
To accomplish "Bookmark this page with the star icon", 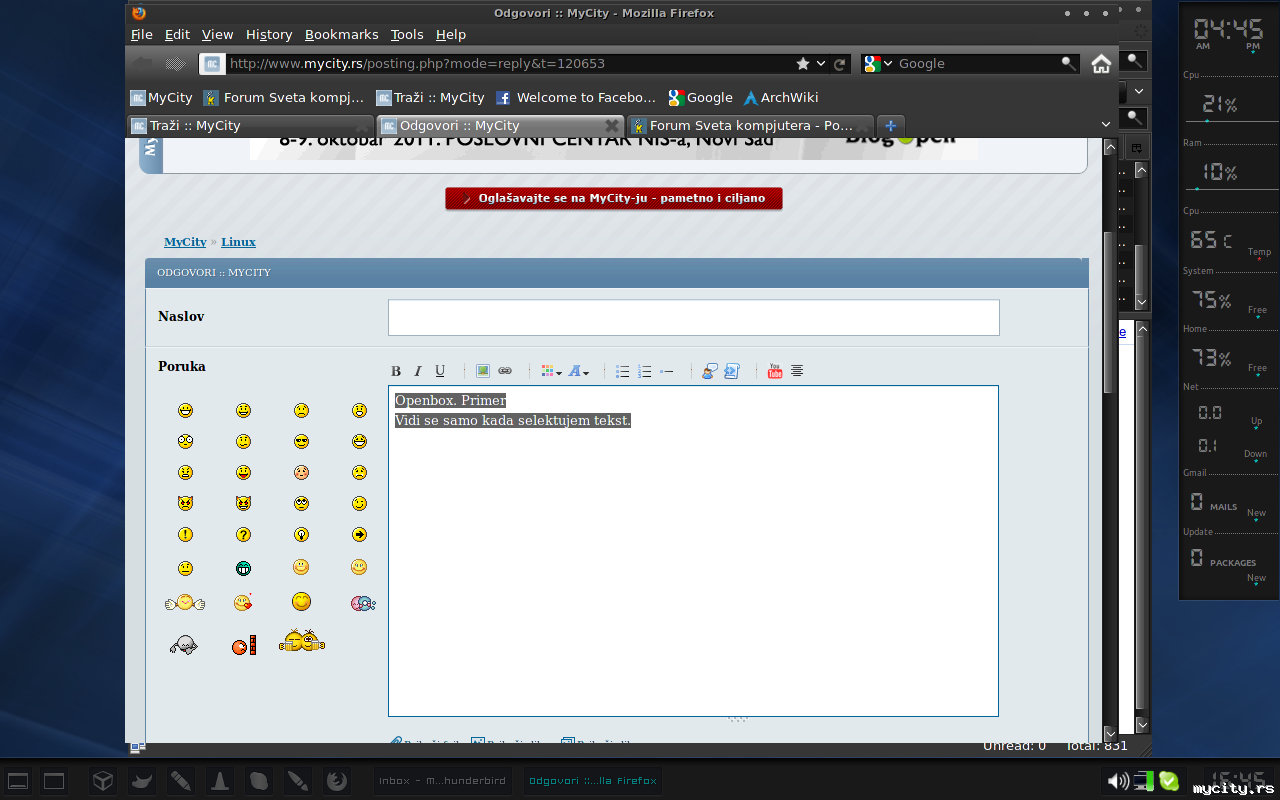I will click(803, 64).
